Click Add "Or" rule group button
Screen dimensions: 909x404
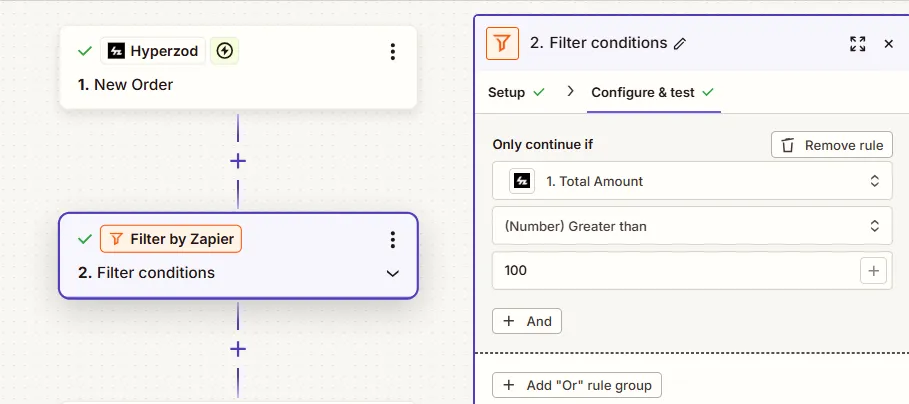577,385
